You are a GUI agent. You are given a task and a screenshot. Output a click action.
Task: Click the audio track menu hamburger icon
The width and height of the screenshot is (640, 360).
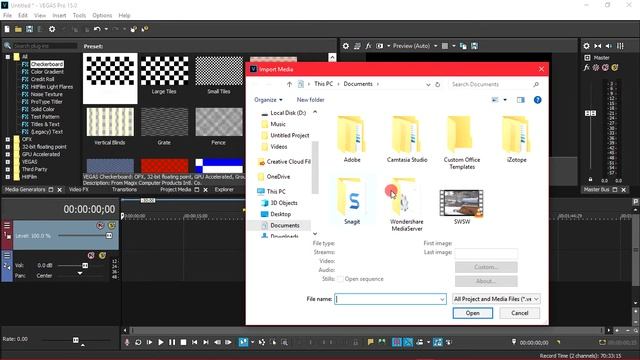pos(7,256)
